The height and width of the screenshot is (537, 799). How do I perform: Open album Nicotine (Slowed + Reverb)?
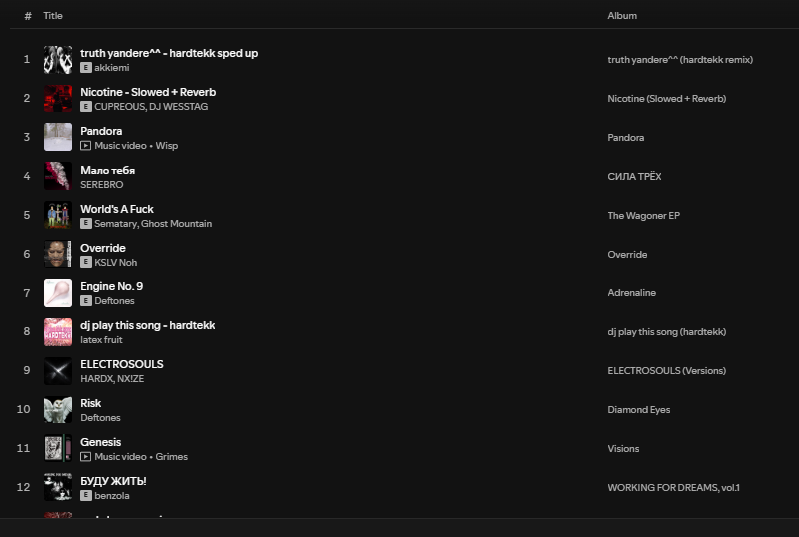coord(667,99)
